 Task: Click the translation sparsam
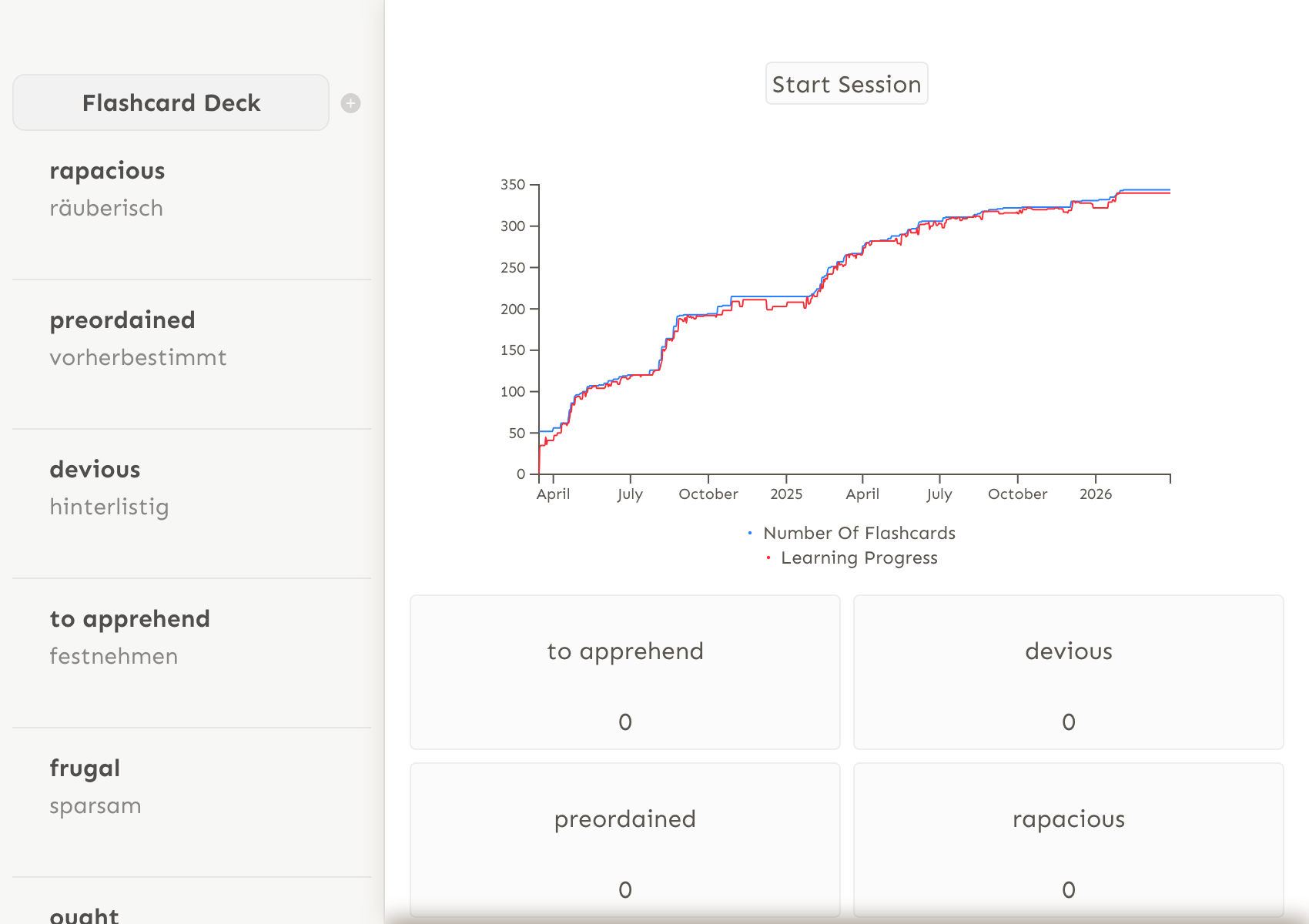(95, 806)
